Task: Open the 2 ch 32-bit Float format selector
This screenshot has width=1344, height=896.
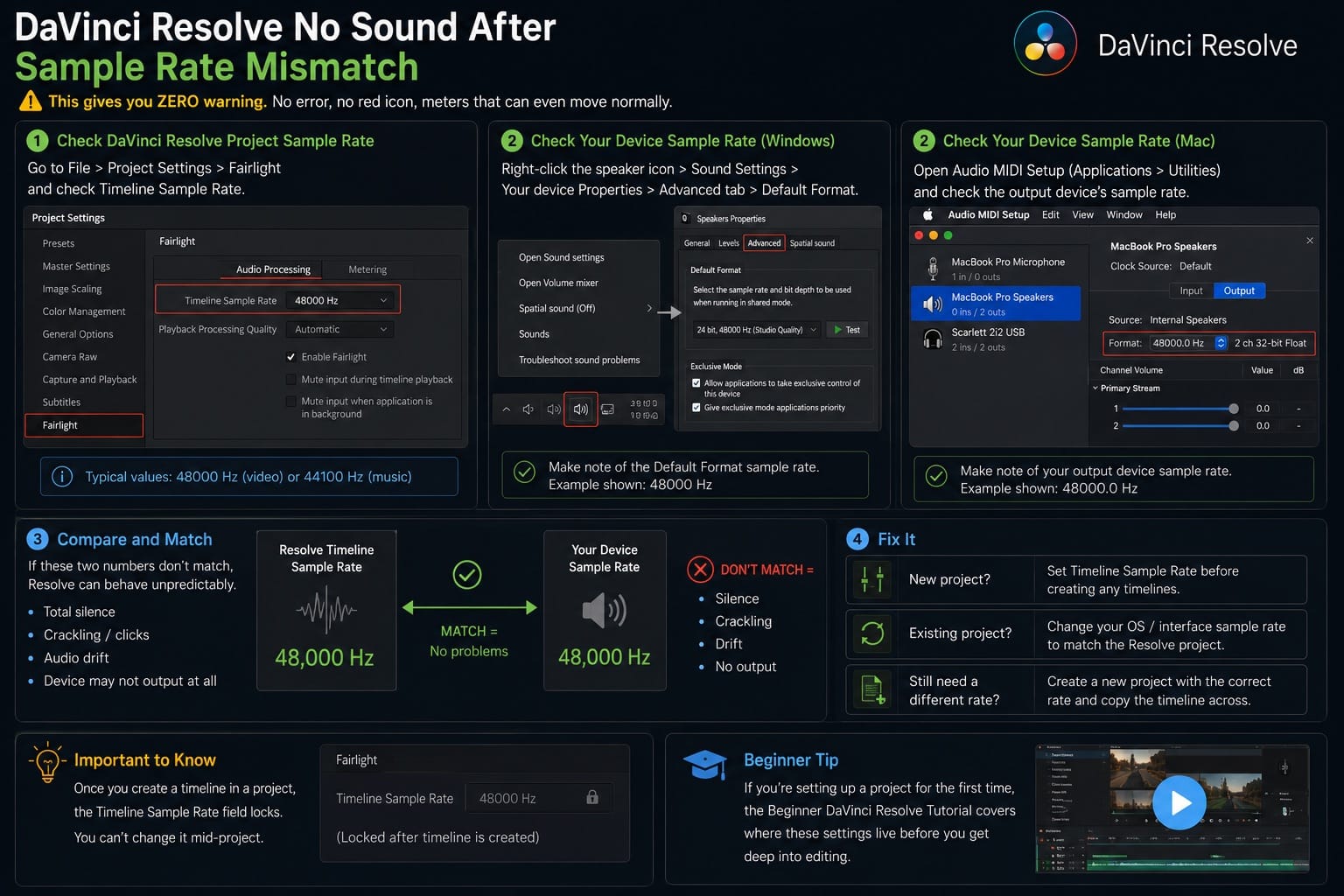Action: pyautogui.click(x=1270, y=343)
